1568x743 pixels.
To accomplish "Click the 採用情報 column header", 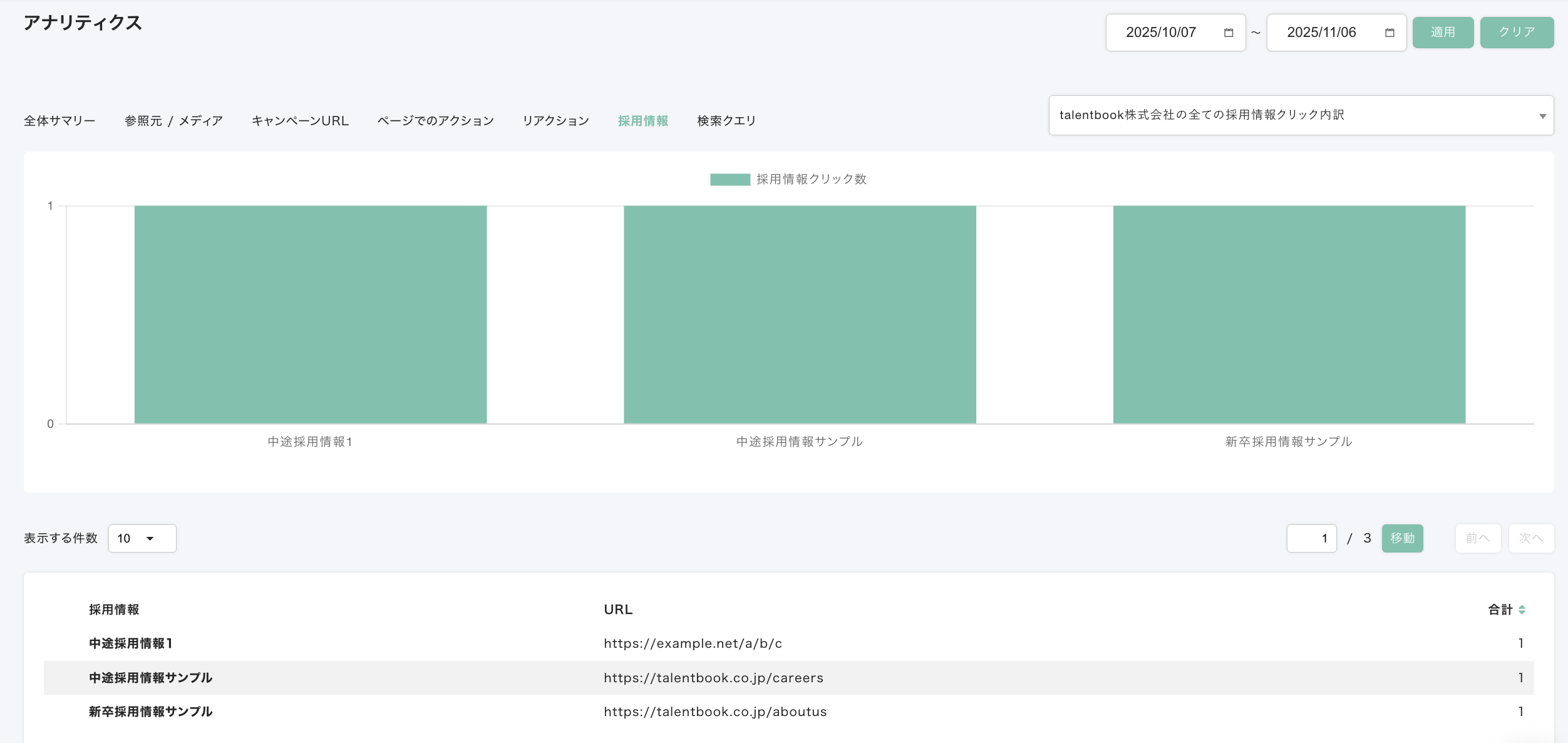I will point(114,610).
